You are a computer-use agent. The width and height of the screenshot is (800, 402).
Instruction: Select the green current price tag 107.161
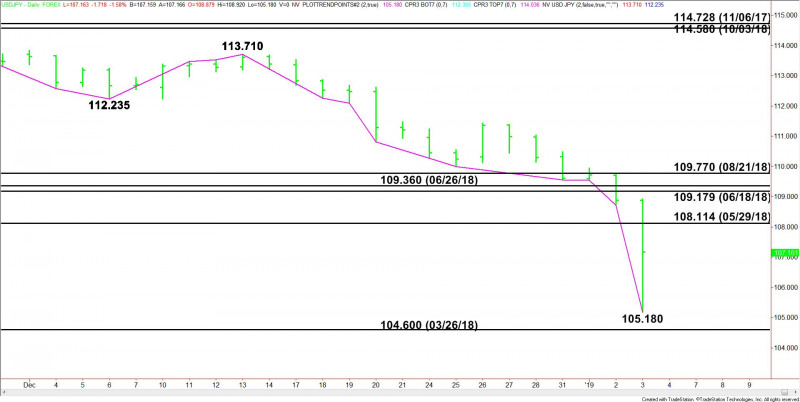[x=786, y=253]
